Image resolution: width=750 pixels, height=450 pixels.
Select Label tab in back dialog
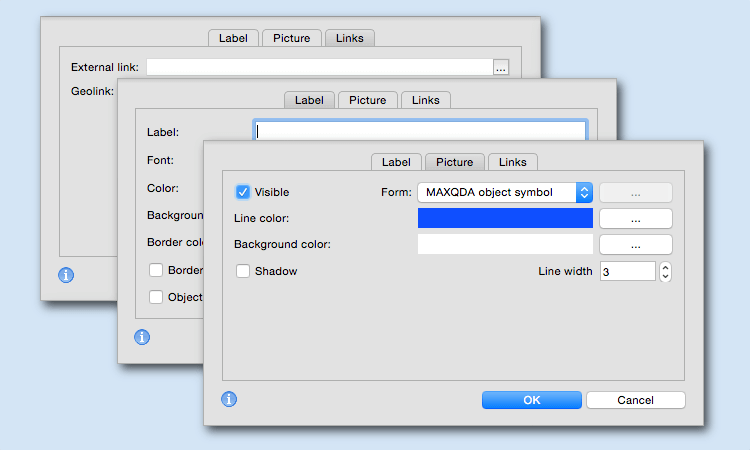233,38
